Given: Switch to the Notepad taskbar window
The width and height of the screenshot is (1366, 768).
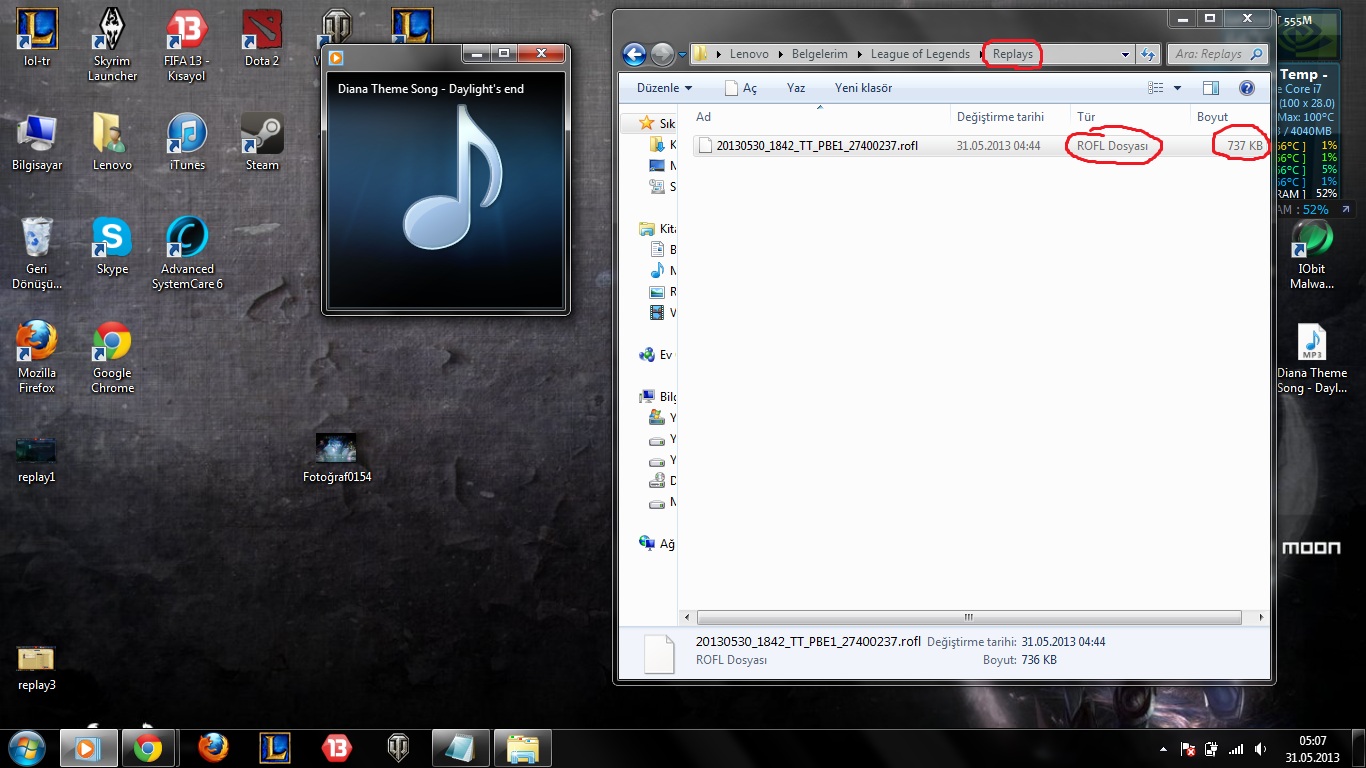Looking at the screenshot, I should click(x=460, y=748).
